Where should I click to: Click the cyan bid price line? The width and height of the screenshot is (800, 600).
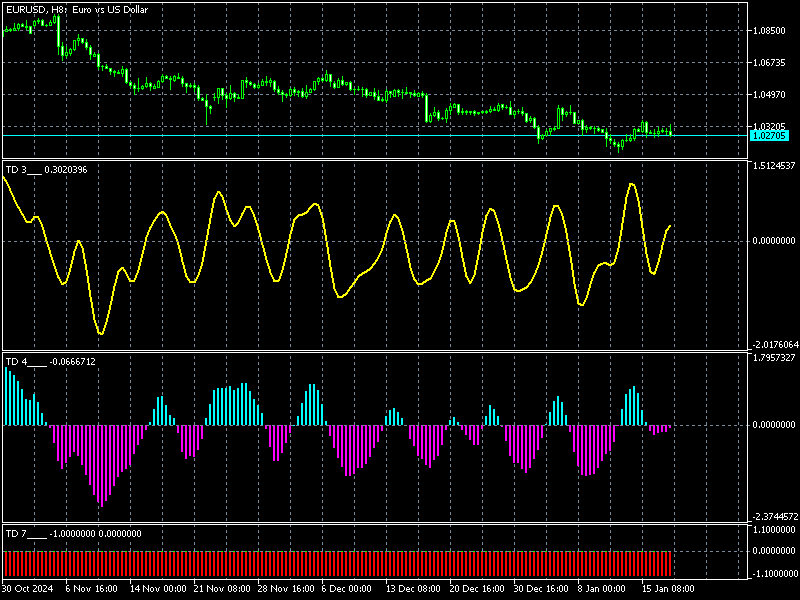[x=375, y=136]
